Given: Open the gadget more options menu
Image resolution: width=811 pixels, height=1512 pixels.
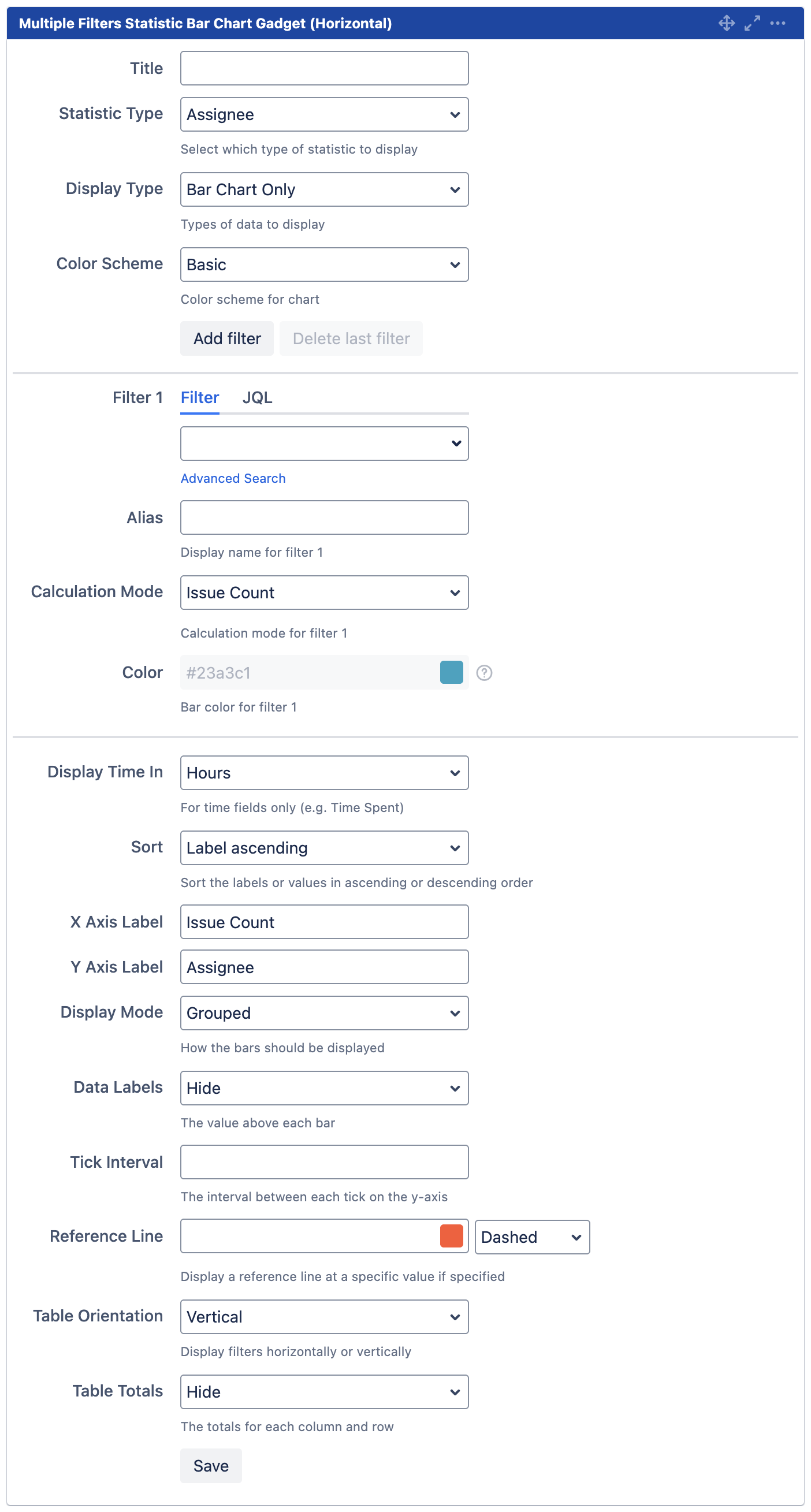Looking at the screenshot, I should (x=777, y=23).
